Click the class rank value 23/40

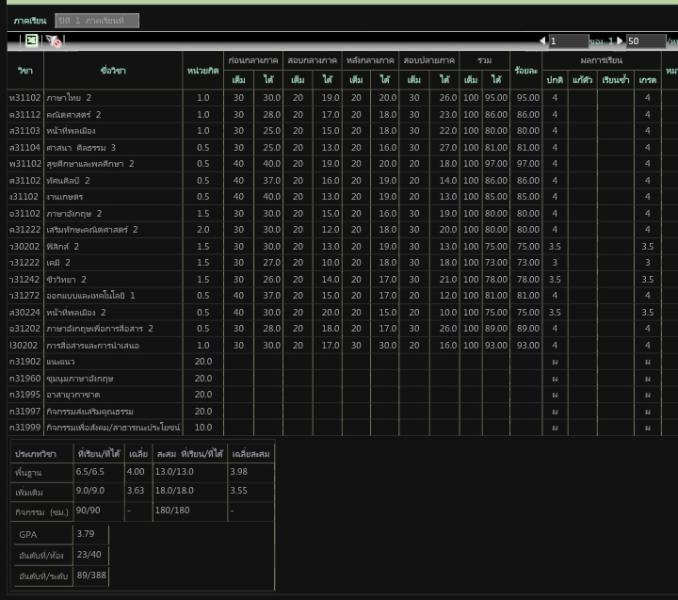coord(89,554)
